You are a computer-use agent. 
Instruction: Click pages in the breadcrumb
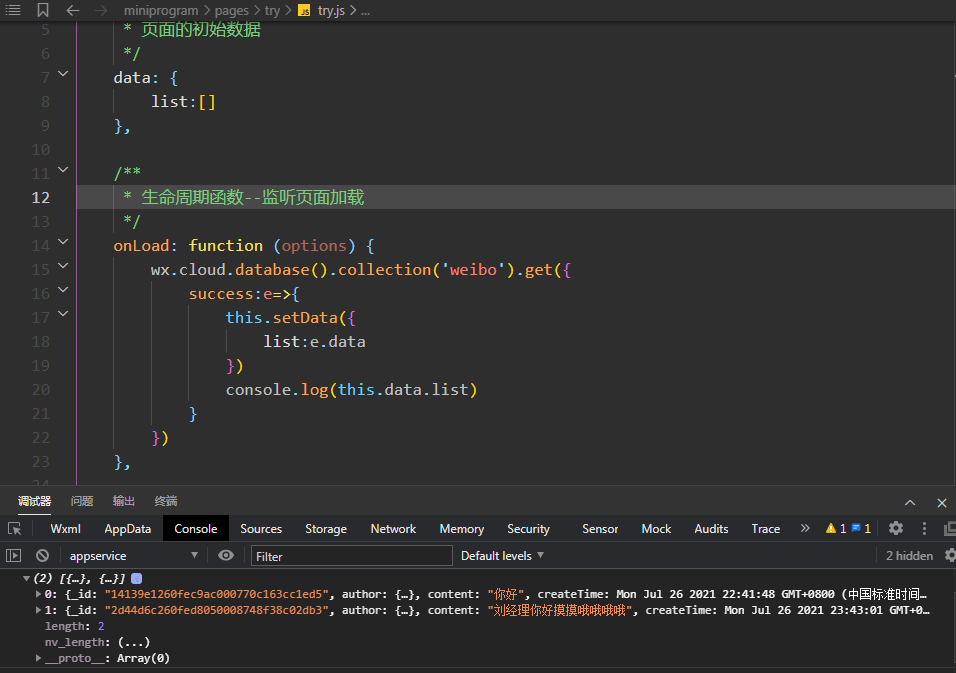click(x=232, y=10)
